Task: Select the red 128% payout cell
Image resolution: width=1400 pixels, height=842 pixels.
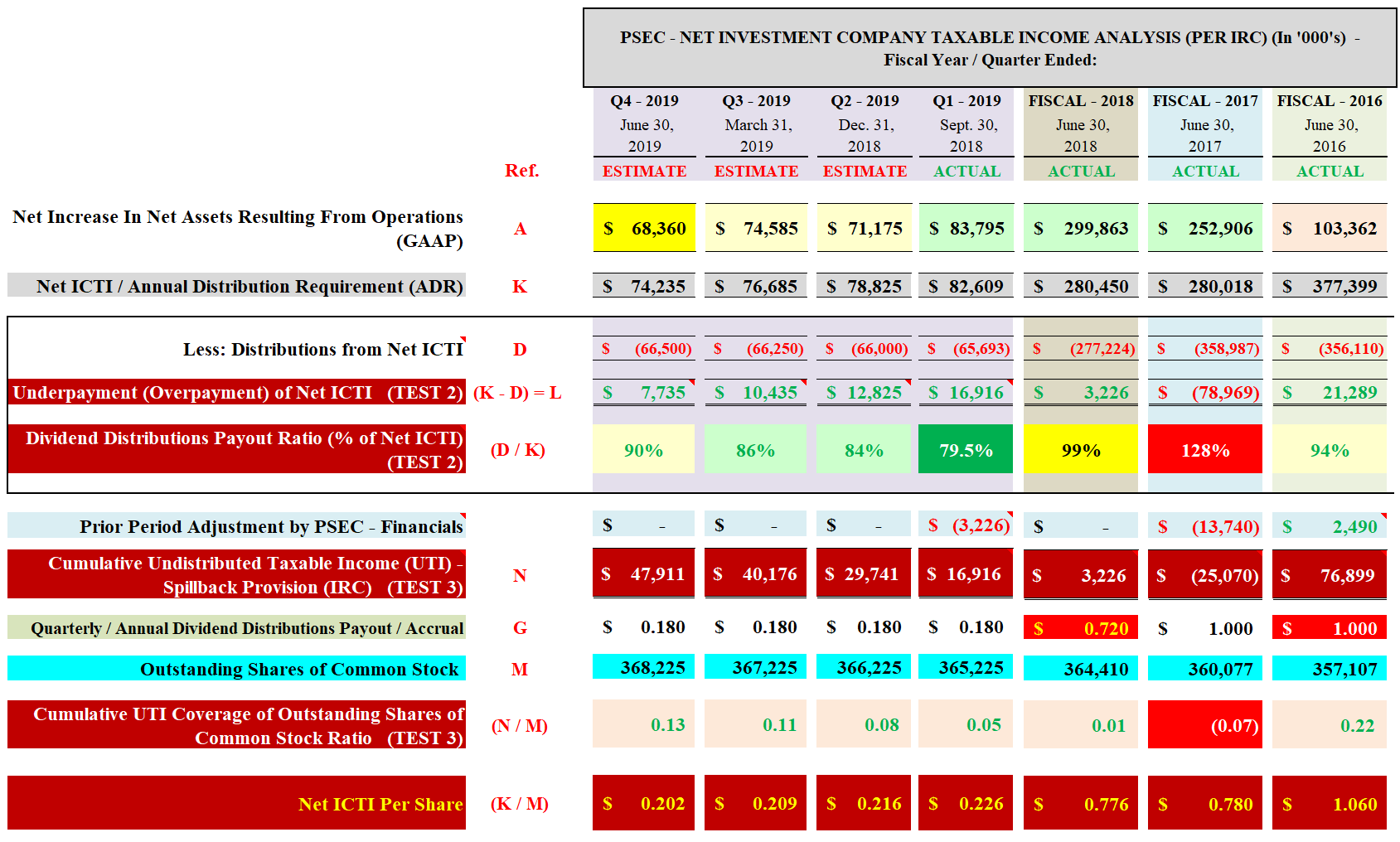Action: [1205, 449]
